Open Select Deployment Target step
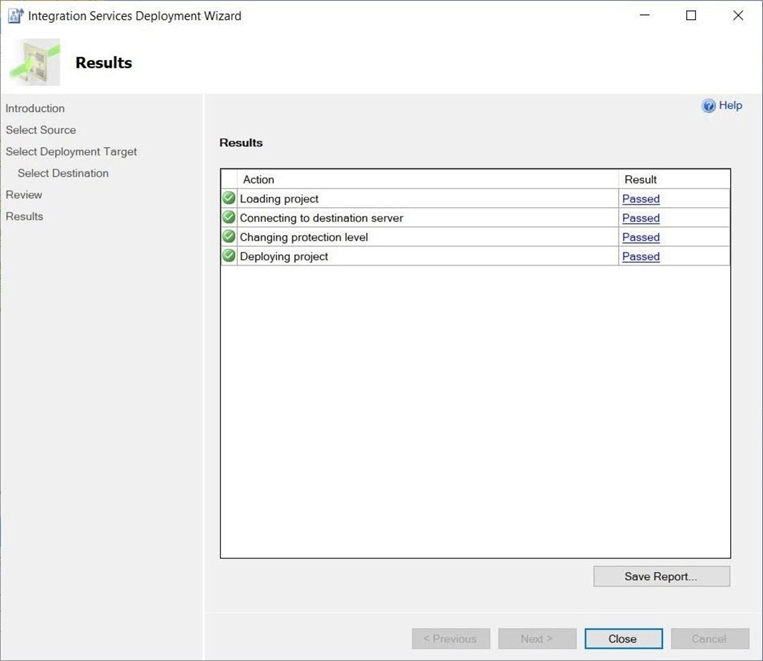 (71, 152)
